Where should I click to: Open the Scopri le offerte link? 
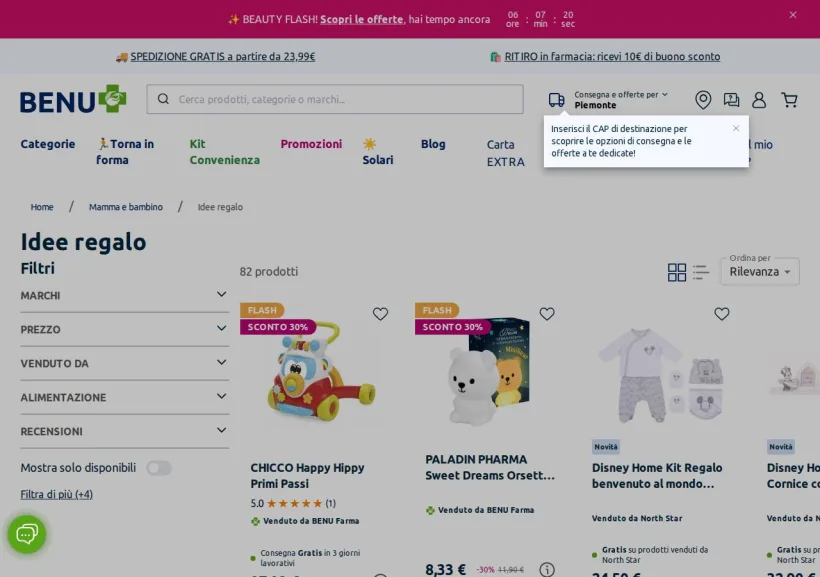click(x=361, y=19)
